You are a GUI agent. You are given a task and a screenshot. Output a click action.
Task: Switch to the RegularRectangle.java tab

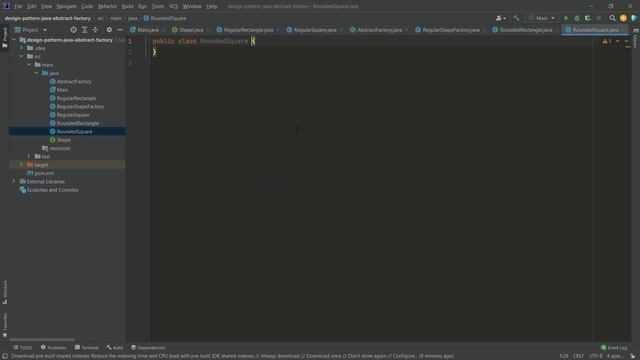coord(248,30)
